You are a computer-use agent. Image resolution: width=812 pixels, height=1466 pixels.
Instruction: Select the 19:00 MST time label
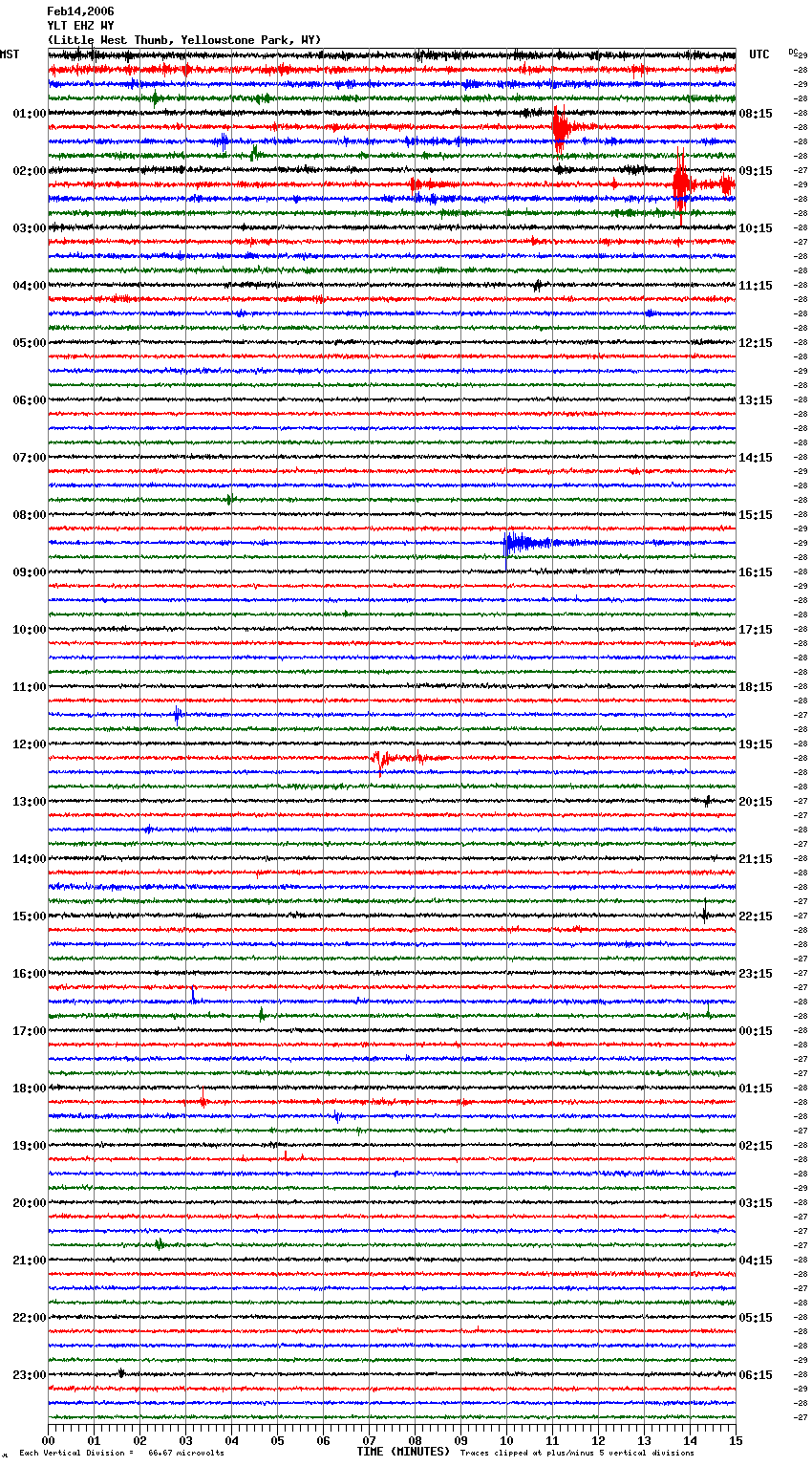30,1146
